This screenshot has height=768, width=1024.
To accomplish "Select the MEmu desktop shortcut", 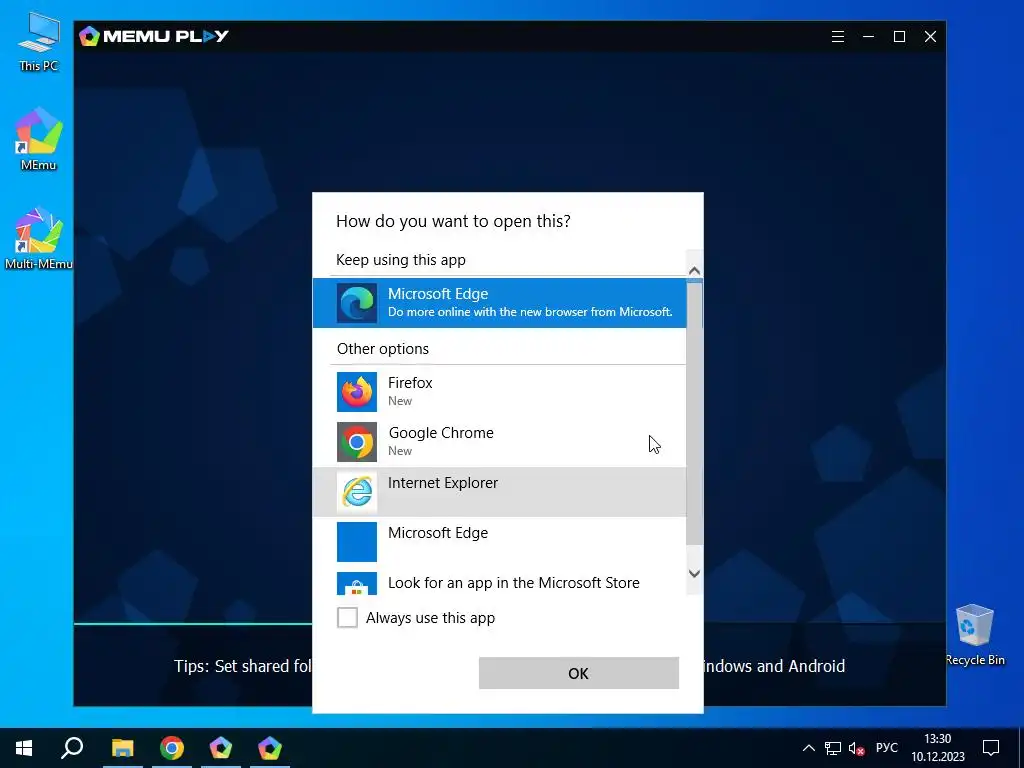I will tap(39, 139).
